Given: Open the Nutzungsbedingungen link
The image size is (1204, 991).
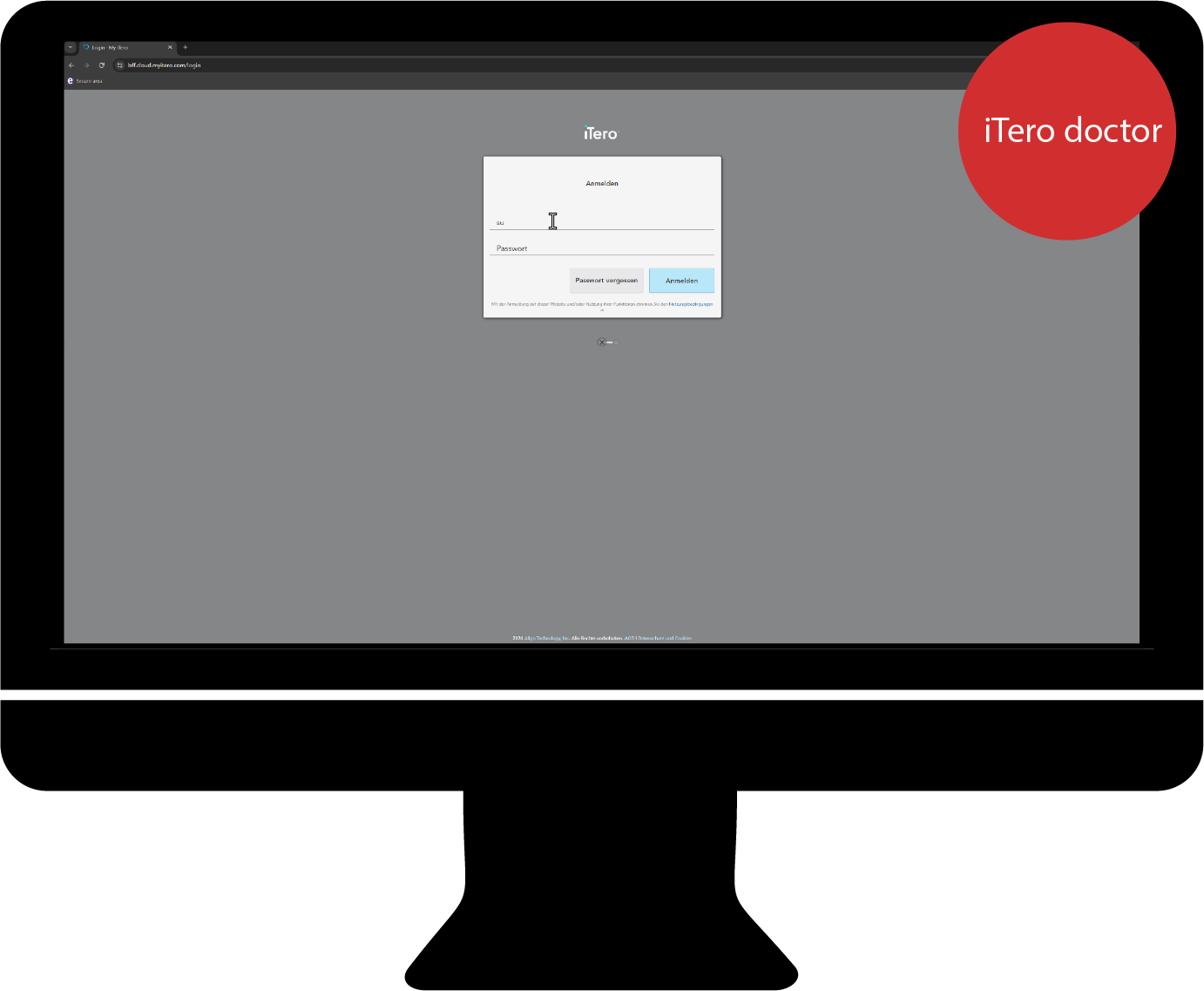Looking at the screenshot, I should [x=691, y=304].
